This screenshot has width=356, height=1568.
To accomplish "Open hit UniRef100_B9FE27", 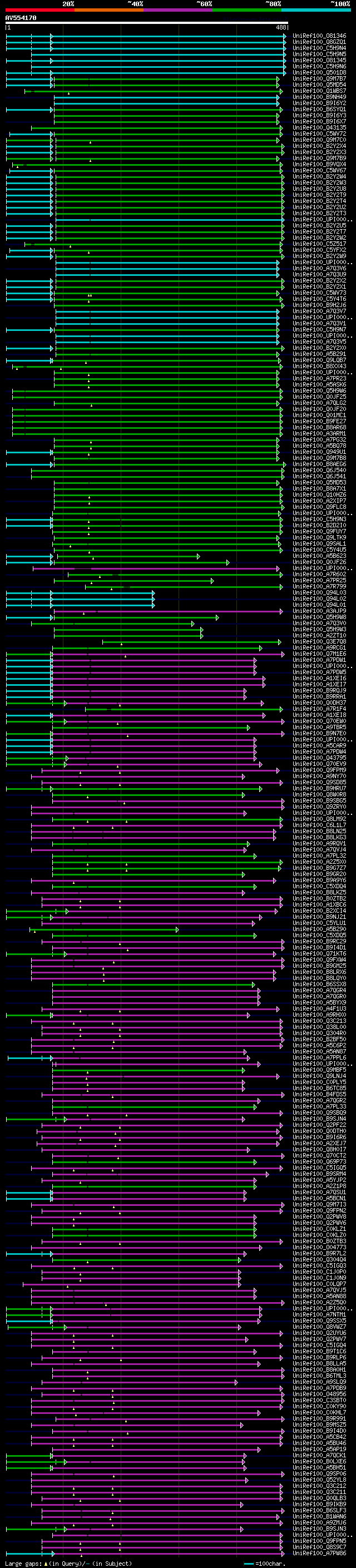I will (319, 421).
